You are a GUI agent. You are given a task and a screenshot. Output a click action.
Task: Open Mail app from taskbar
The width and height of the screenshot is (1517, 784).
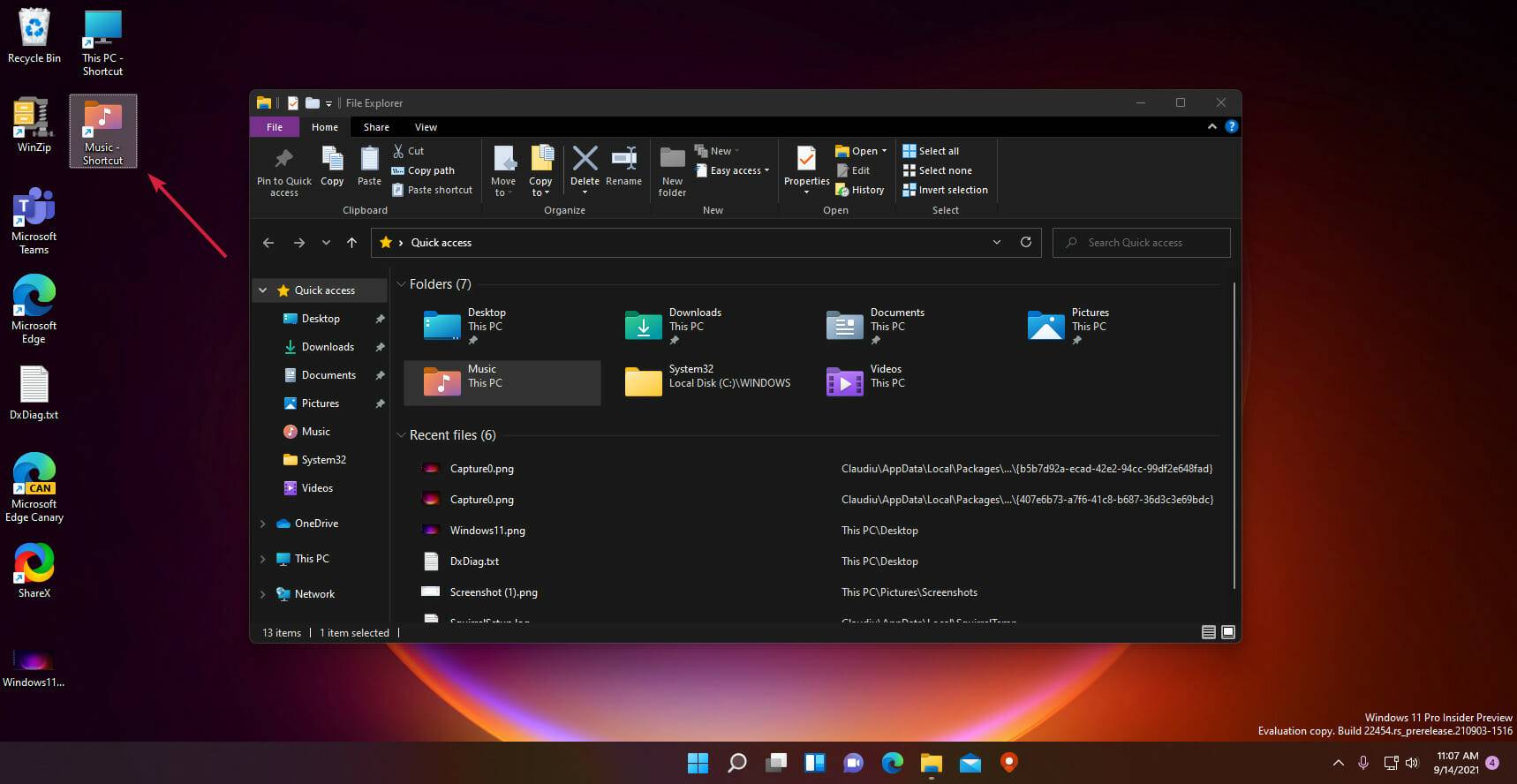pyautogui.click(x=970, y=763)
